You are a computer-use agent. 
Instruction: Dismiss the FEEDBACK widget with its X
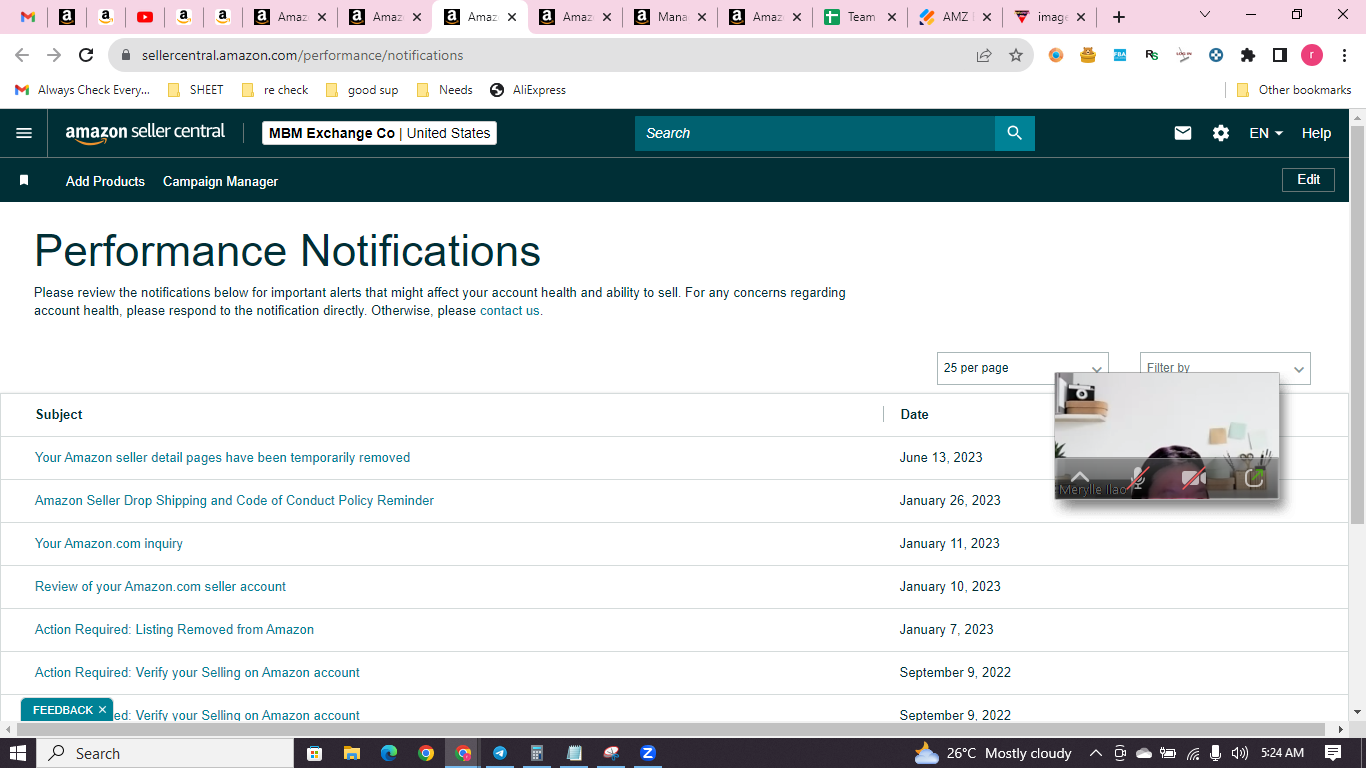102,710
